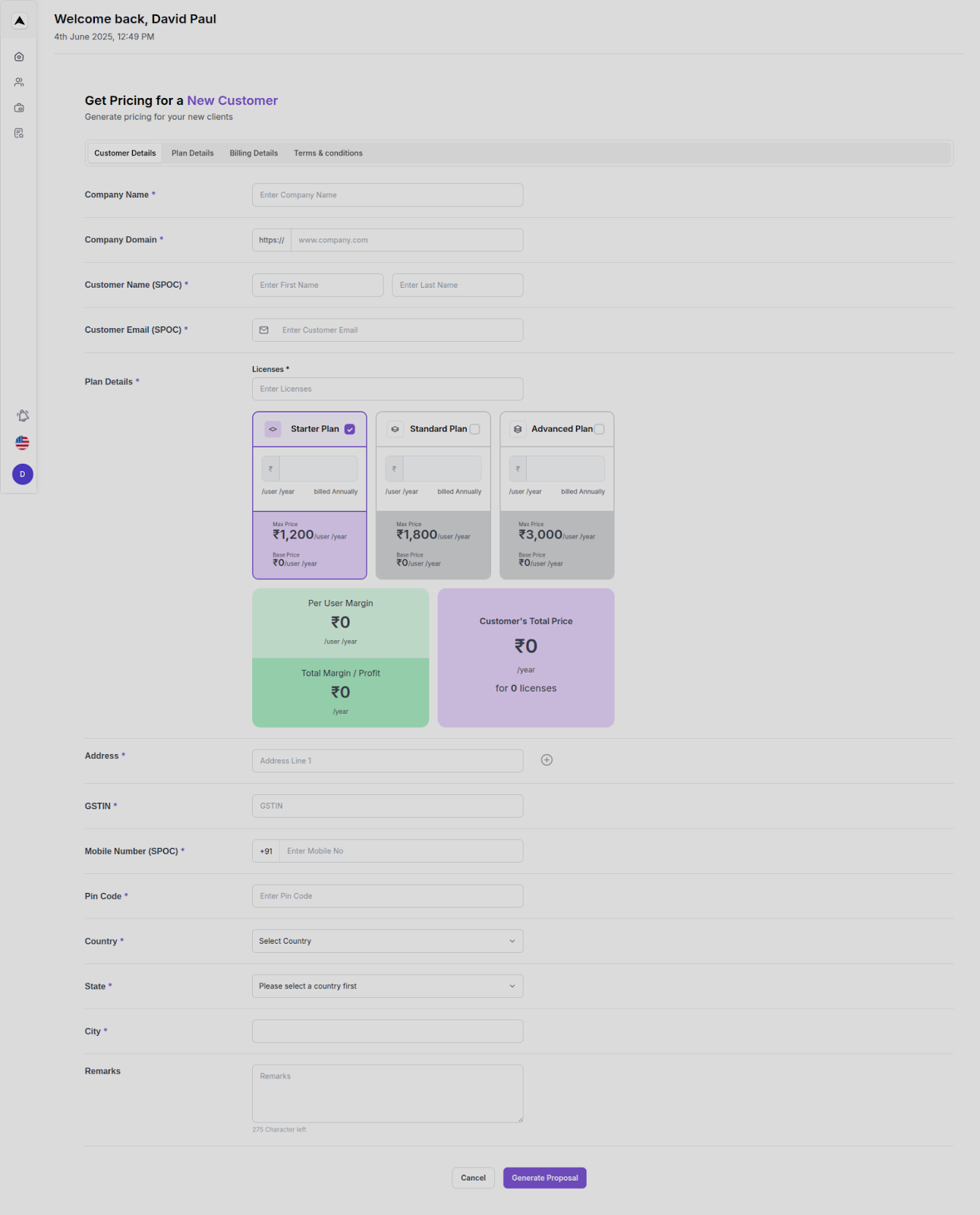Focus the Remarks text area
This screenshot has height=1215, width=980.
388,1093
